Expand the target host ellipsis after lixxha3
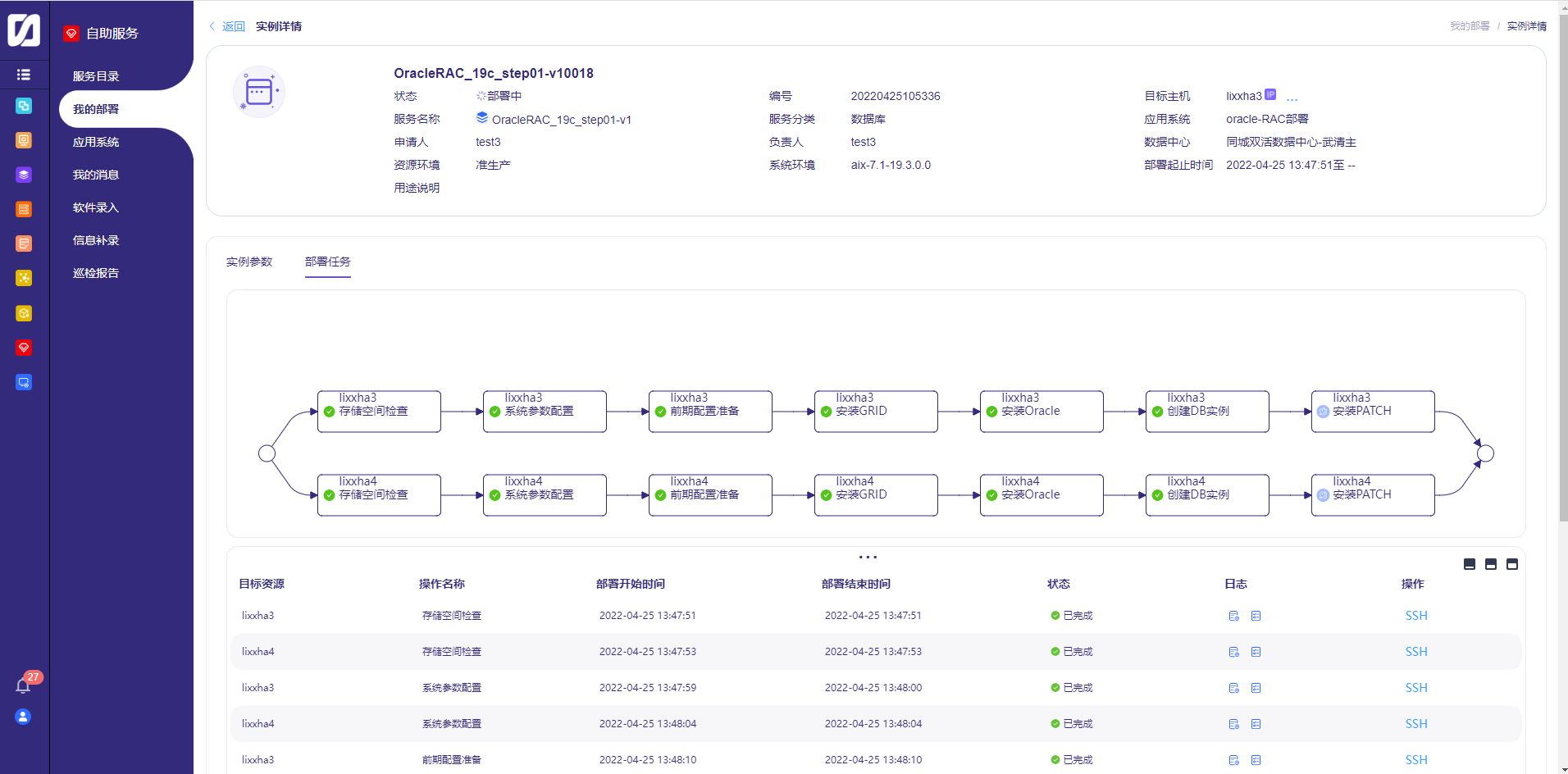The width and height of the screenshot is (1568, 774). [1292, 98]
